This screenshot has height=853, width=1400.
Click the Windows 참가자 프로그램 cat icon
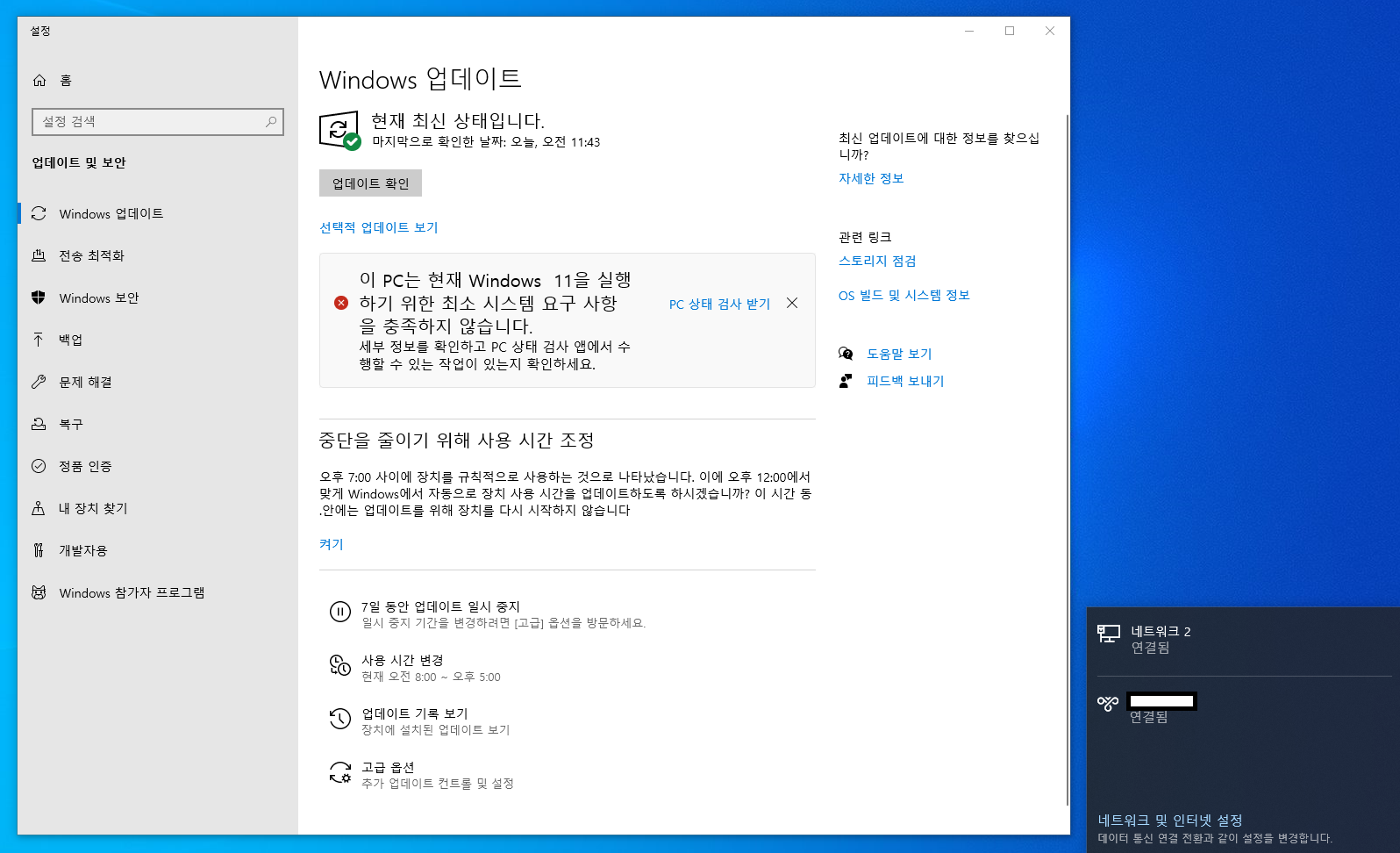pyautogui.click(x=39, y=592)
